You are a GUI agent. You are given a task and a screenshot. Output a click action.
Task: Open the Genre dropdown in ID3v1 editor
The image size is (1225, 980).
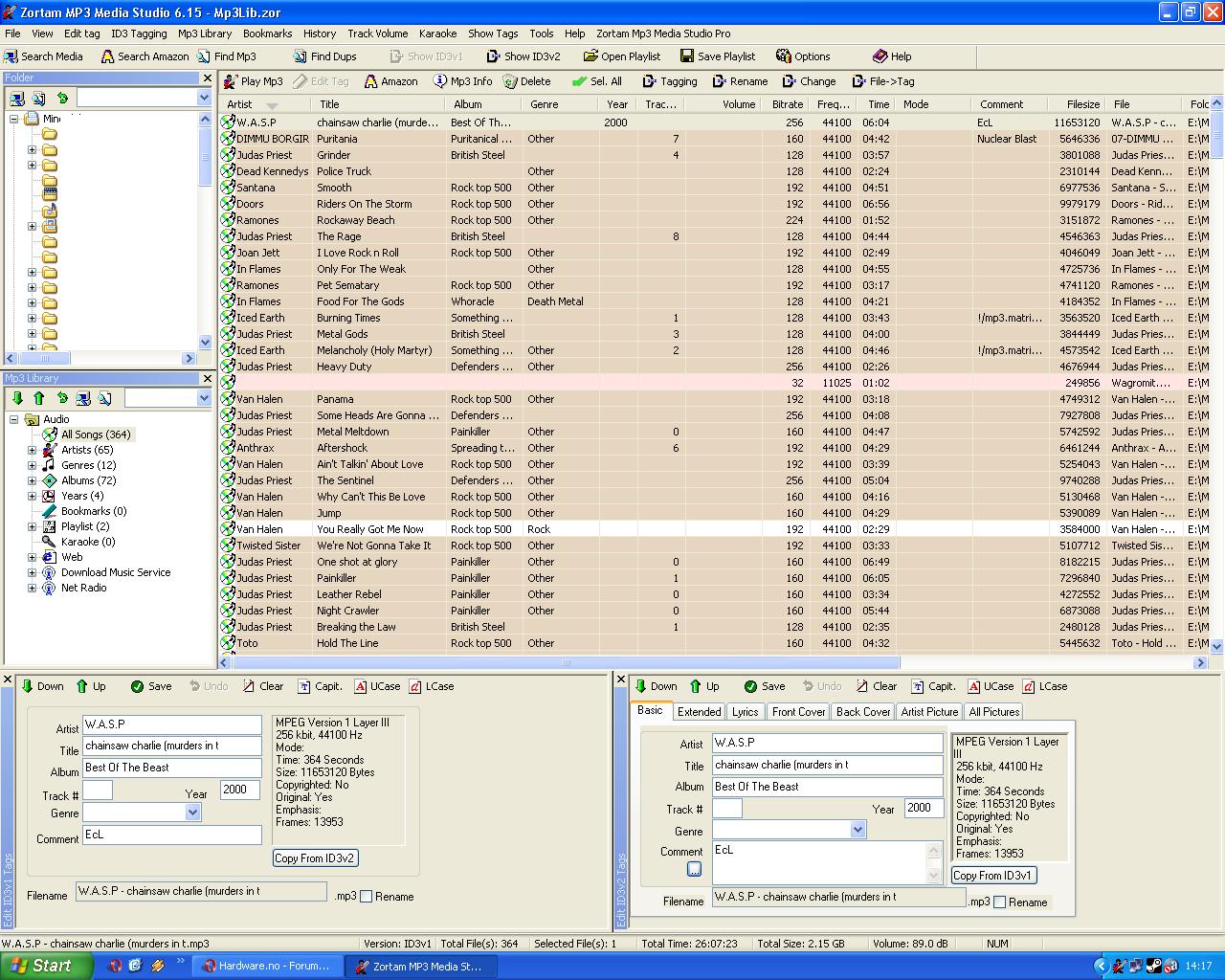tap(192, 813)
